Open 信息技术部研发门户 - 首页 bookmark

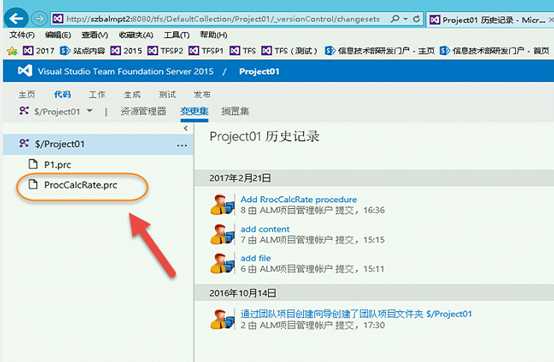(x=495, y=51)
